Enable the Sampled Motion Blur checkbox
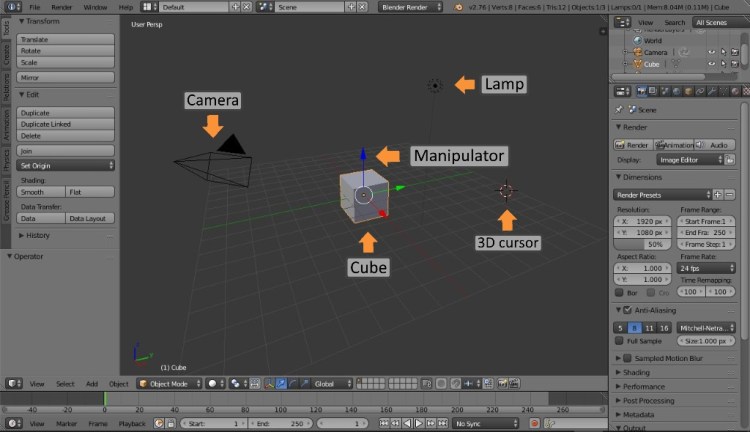The height and width of the screenshot is (432, 750). [628, 358]
